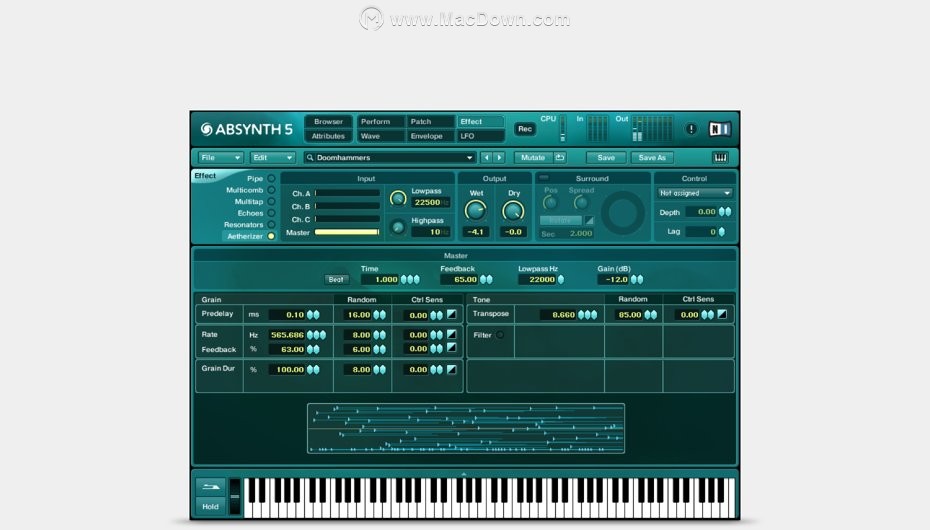930x530 pixels.
Task: Open the File dropdown menu
Action: coord(220,158)
